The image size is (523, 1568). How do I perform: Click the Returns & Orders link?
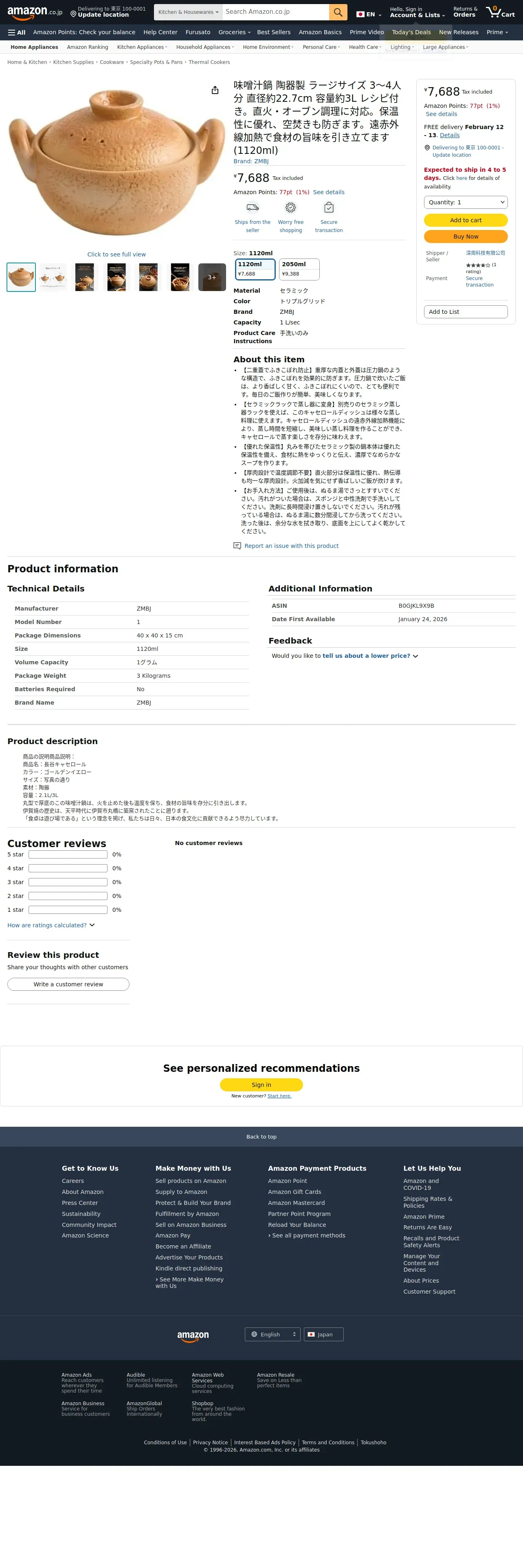(x=465, y=12)
